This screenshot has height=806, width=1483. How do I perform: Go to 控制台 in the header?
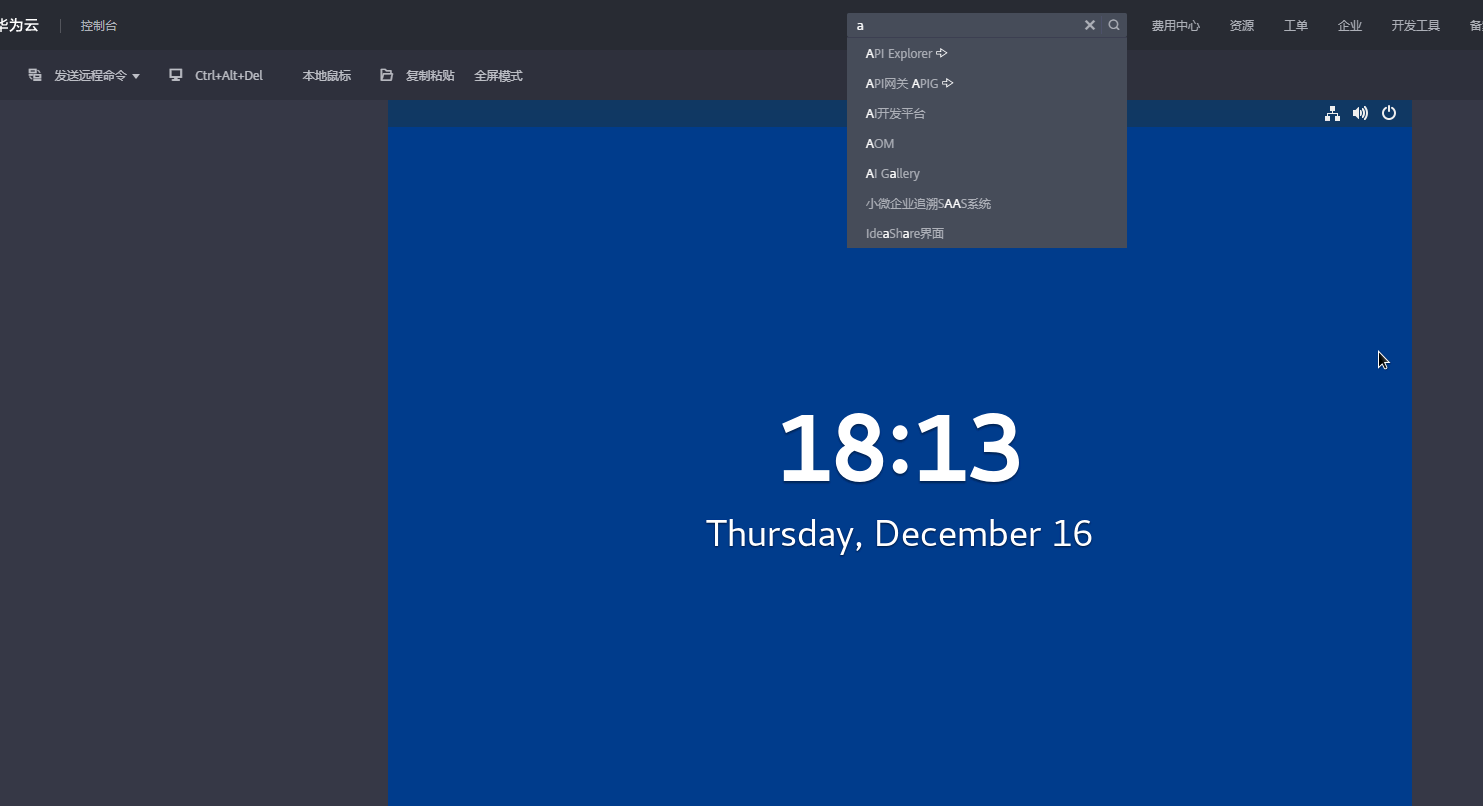[x=99, y=25]
